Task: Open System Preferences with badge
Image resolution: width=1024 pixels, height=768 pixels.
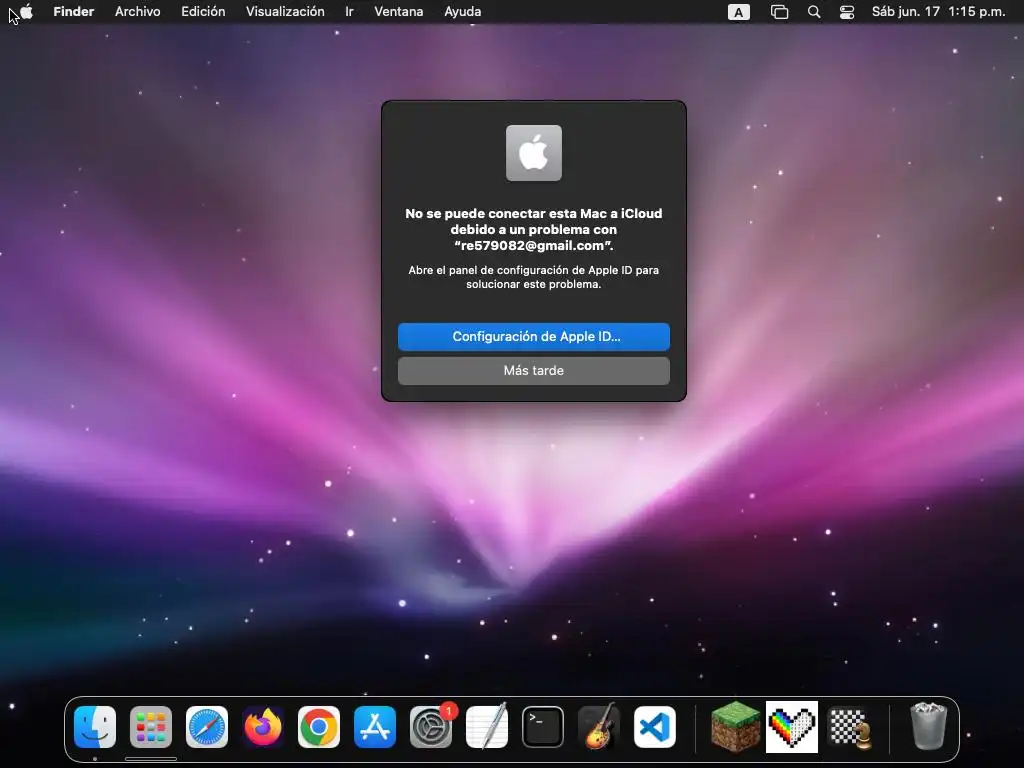Action: (431, 726)
